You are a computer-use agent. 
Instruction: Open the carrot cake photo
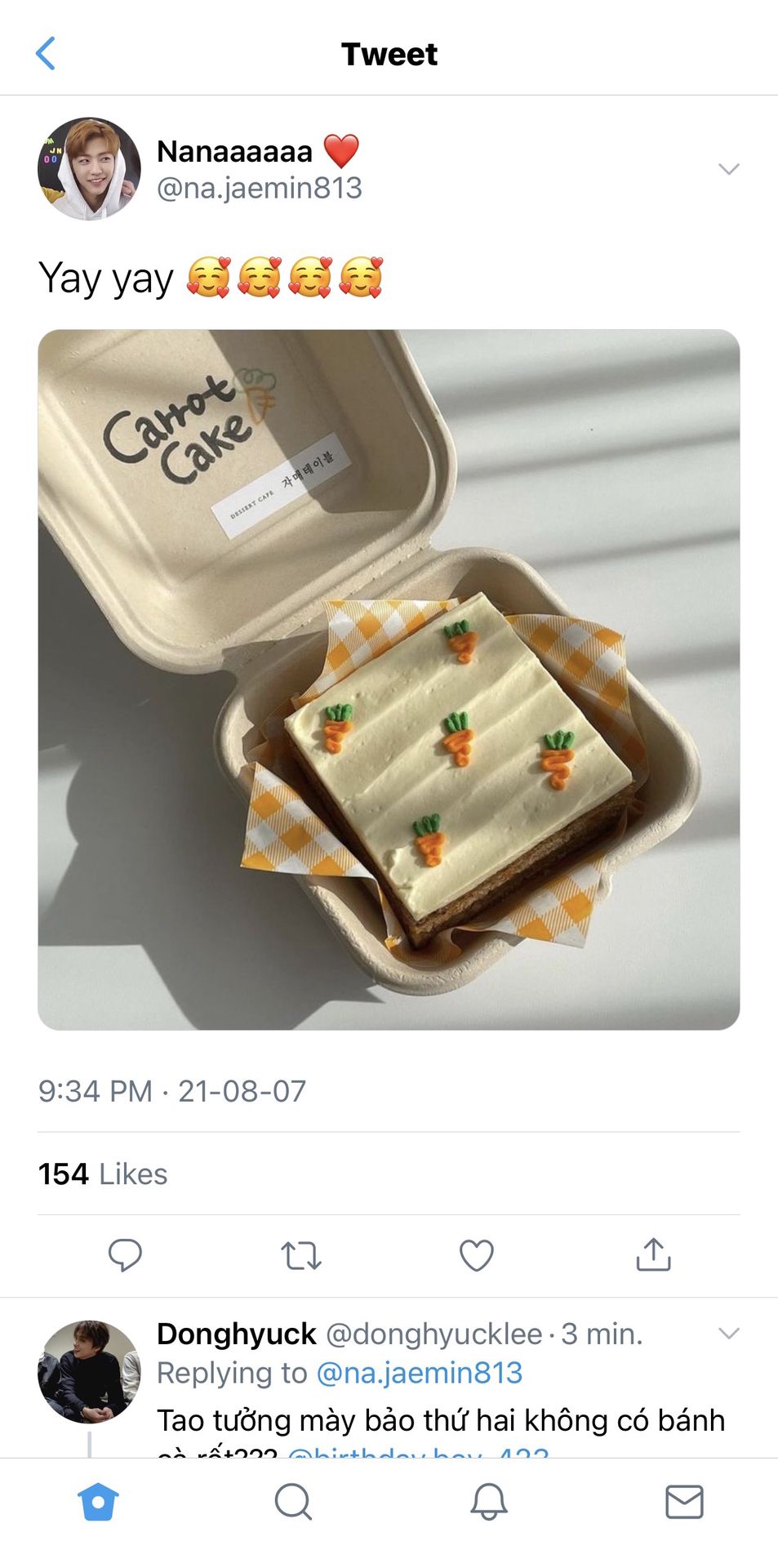click(x=389, y=679)
